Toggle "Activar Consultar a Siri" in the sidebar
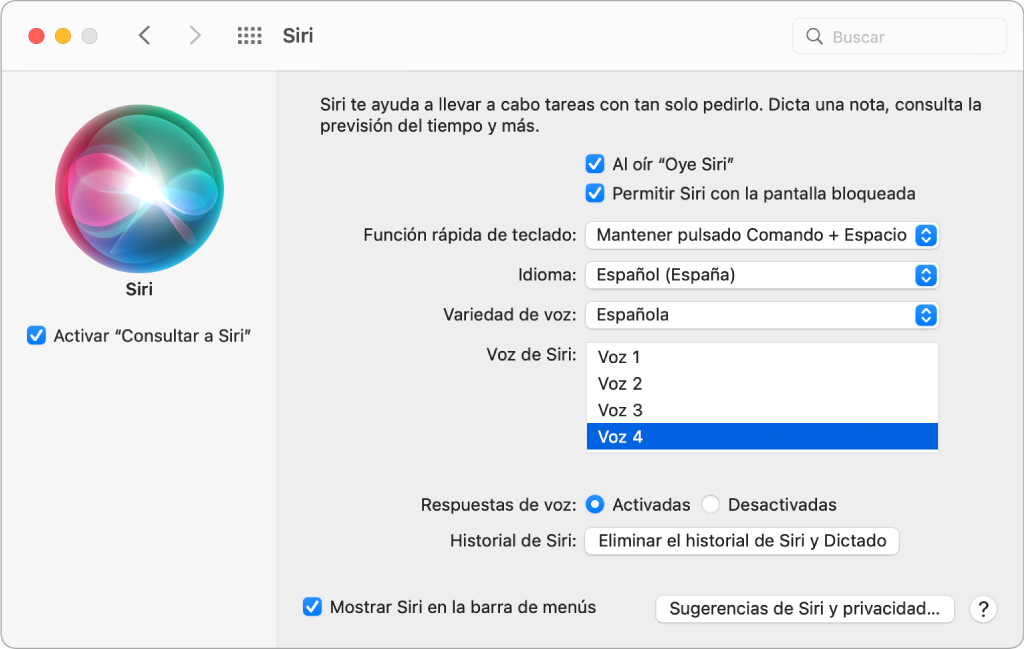The width and height of the screenshot is (1024, 649). (36, 335)
